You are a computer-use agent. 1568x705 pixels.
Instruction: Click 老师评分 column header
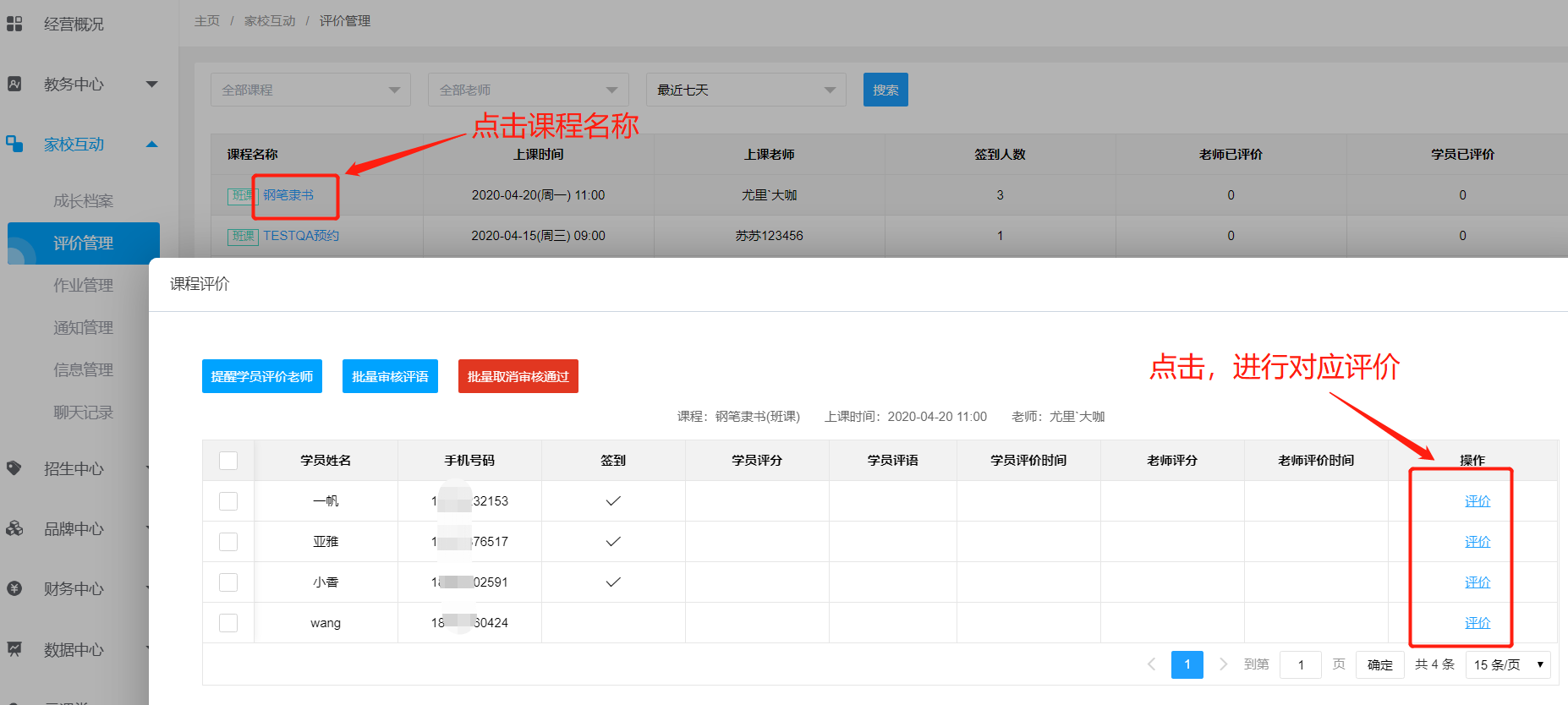click(1172, 461)
